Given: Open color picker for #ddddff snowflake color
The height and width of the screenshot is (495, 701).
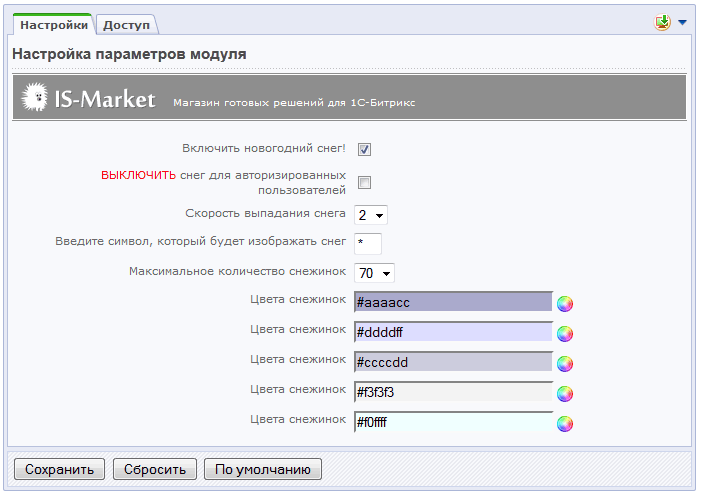Looking at the screenshot, I should (565, 334).
